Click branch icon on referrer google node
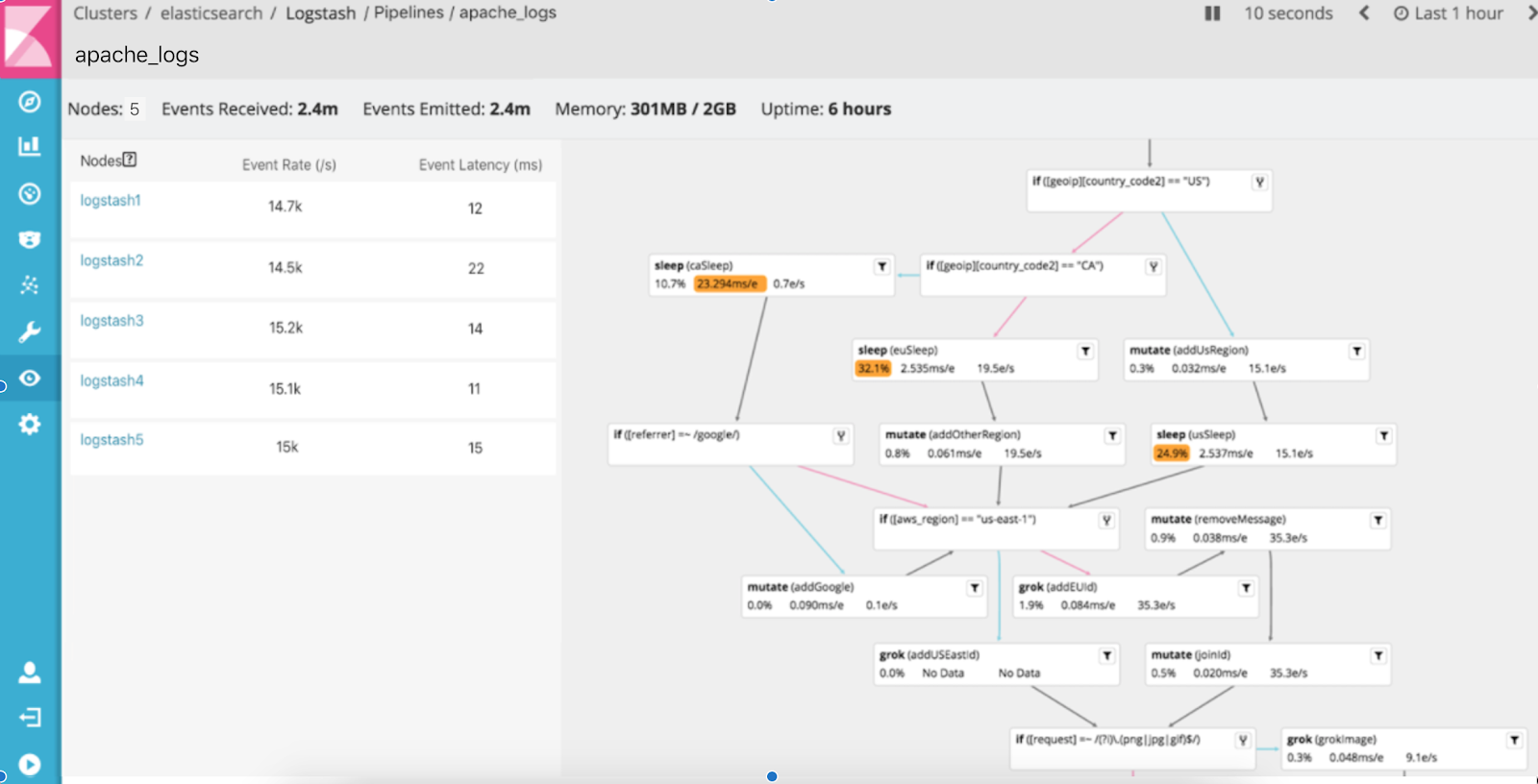 tap(841, 436)
